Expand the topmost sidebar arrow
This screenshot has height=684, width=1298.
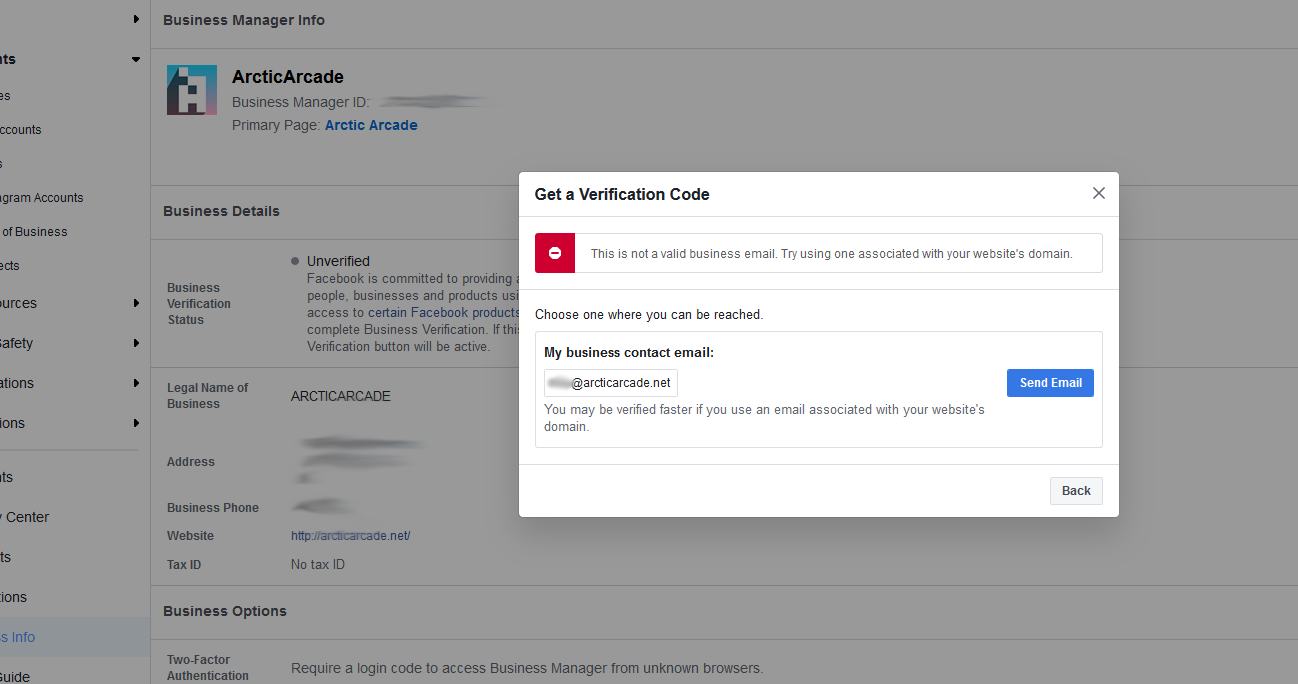[x=136, y=19]
